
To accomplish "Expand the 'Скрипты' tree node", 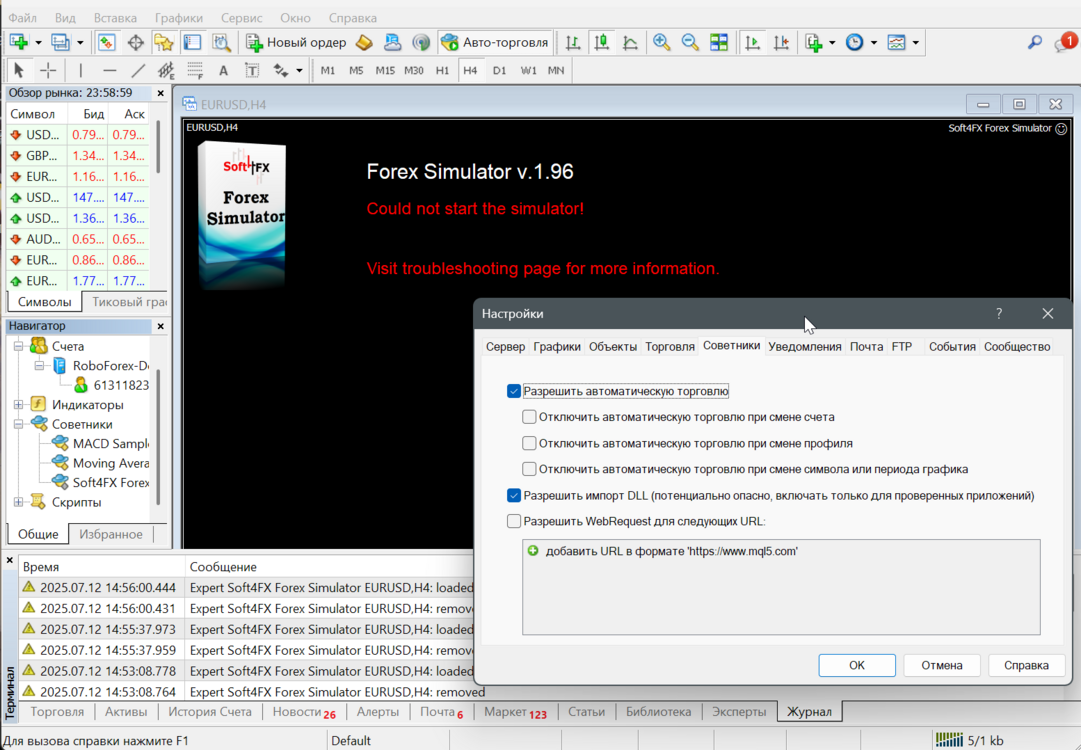I will coord(19,502).
